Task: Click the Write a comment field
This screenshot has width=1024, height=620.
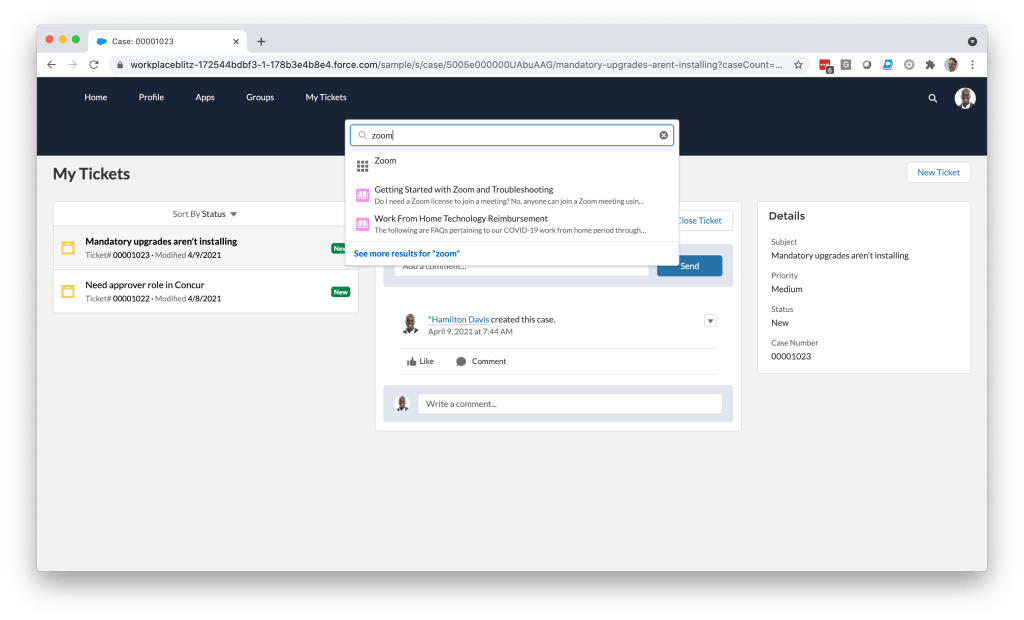Action: tap(570, 404)
